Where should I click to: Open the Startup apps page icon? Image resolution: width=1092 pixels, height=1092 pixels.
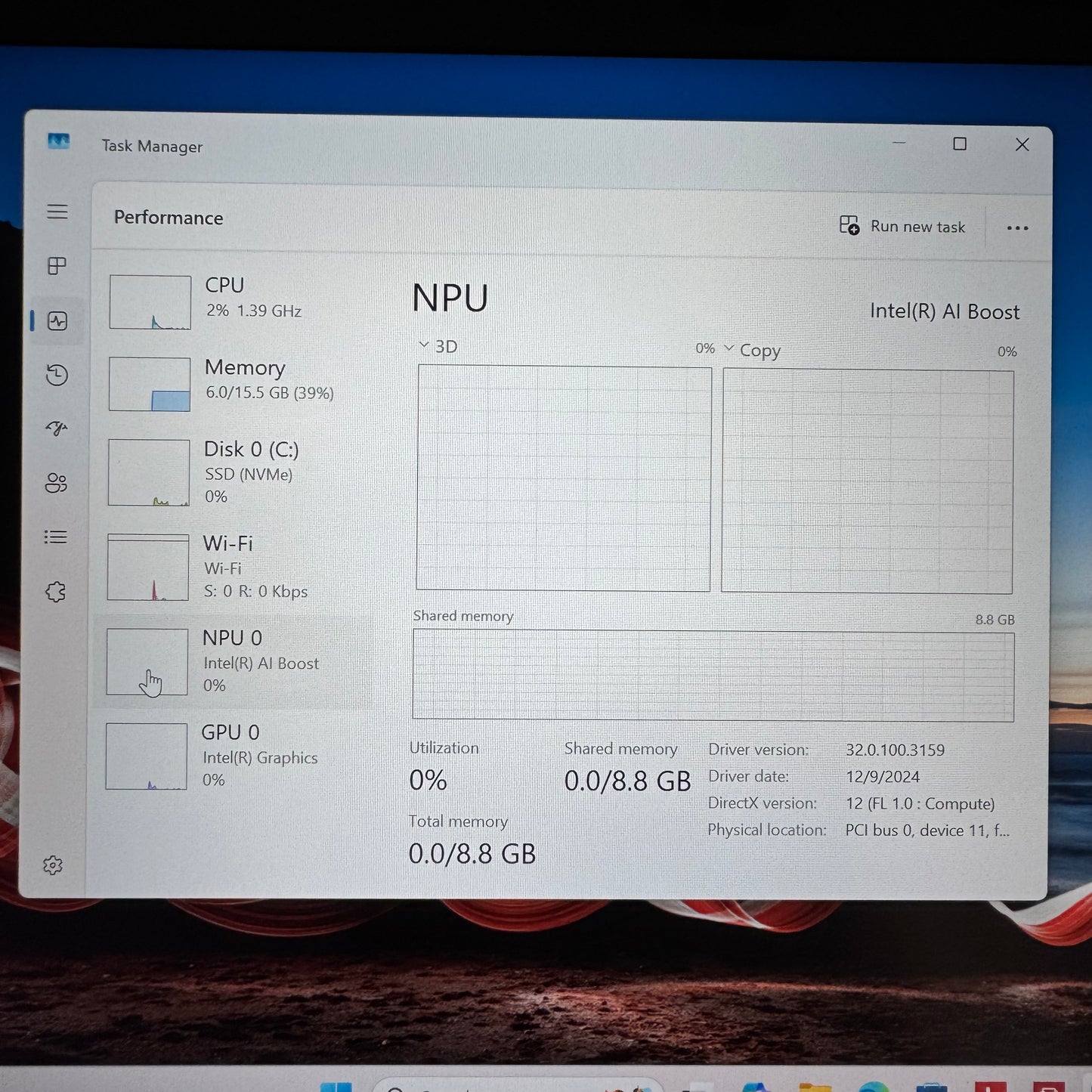pos(57,428)
